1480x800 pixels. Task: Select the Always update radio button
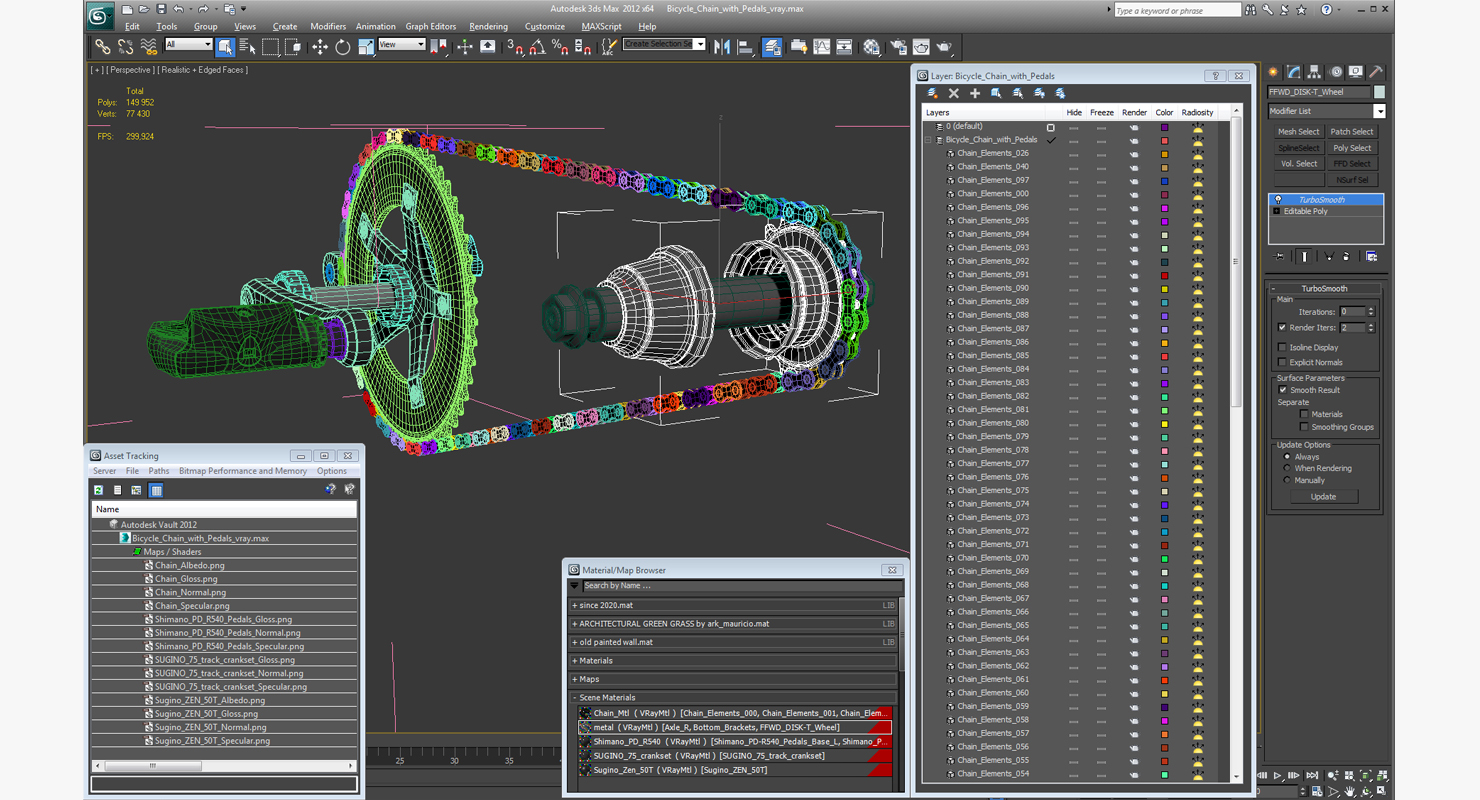click(x=1287, y=457)
